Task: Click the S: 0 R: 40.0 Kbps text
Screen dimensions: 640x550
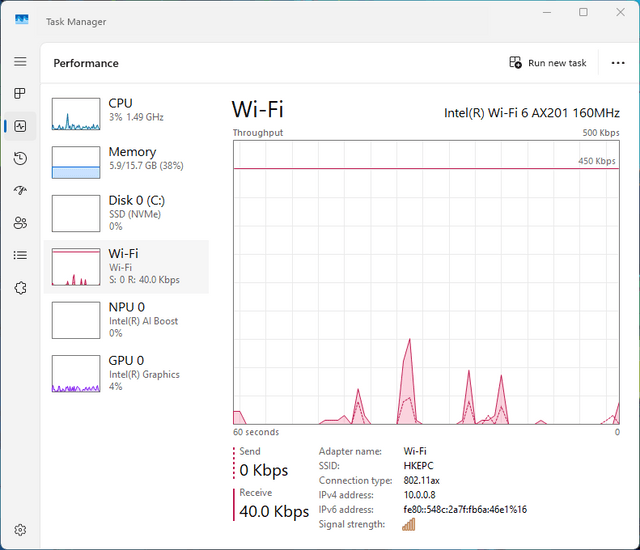Action: tap(144, 280)
